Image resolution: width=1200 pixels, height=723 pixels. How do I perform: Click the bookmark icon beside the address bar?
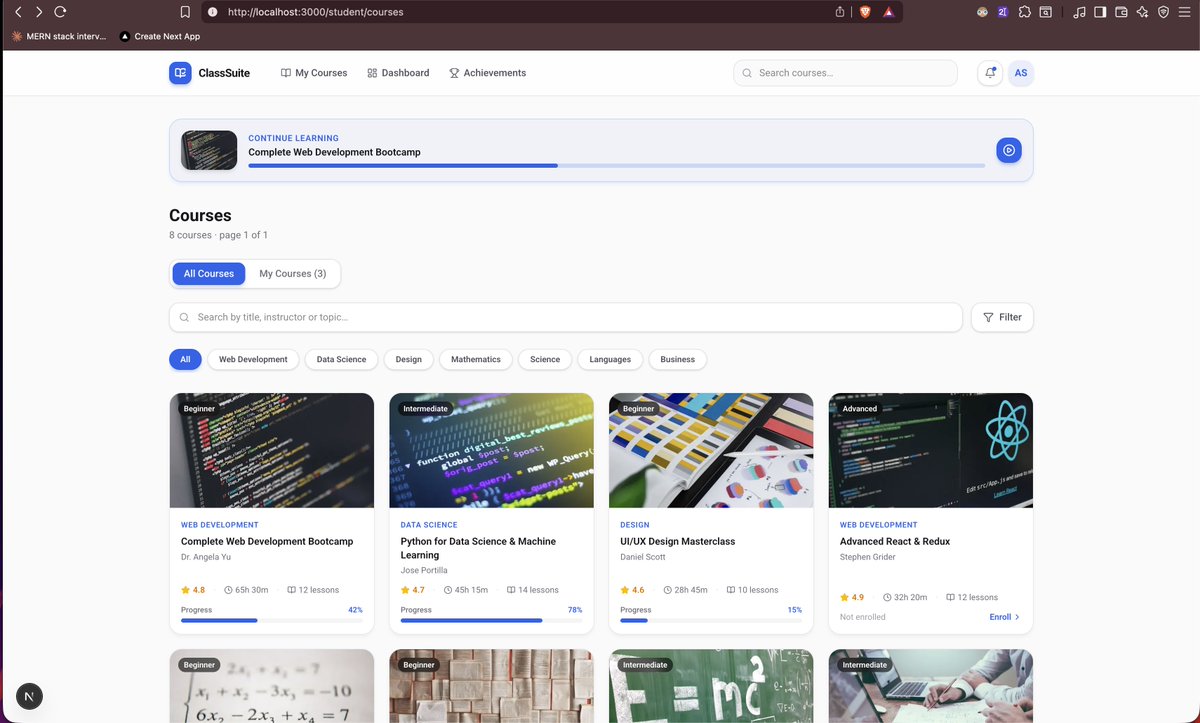click(185, 12)
